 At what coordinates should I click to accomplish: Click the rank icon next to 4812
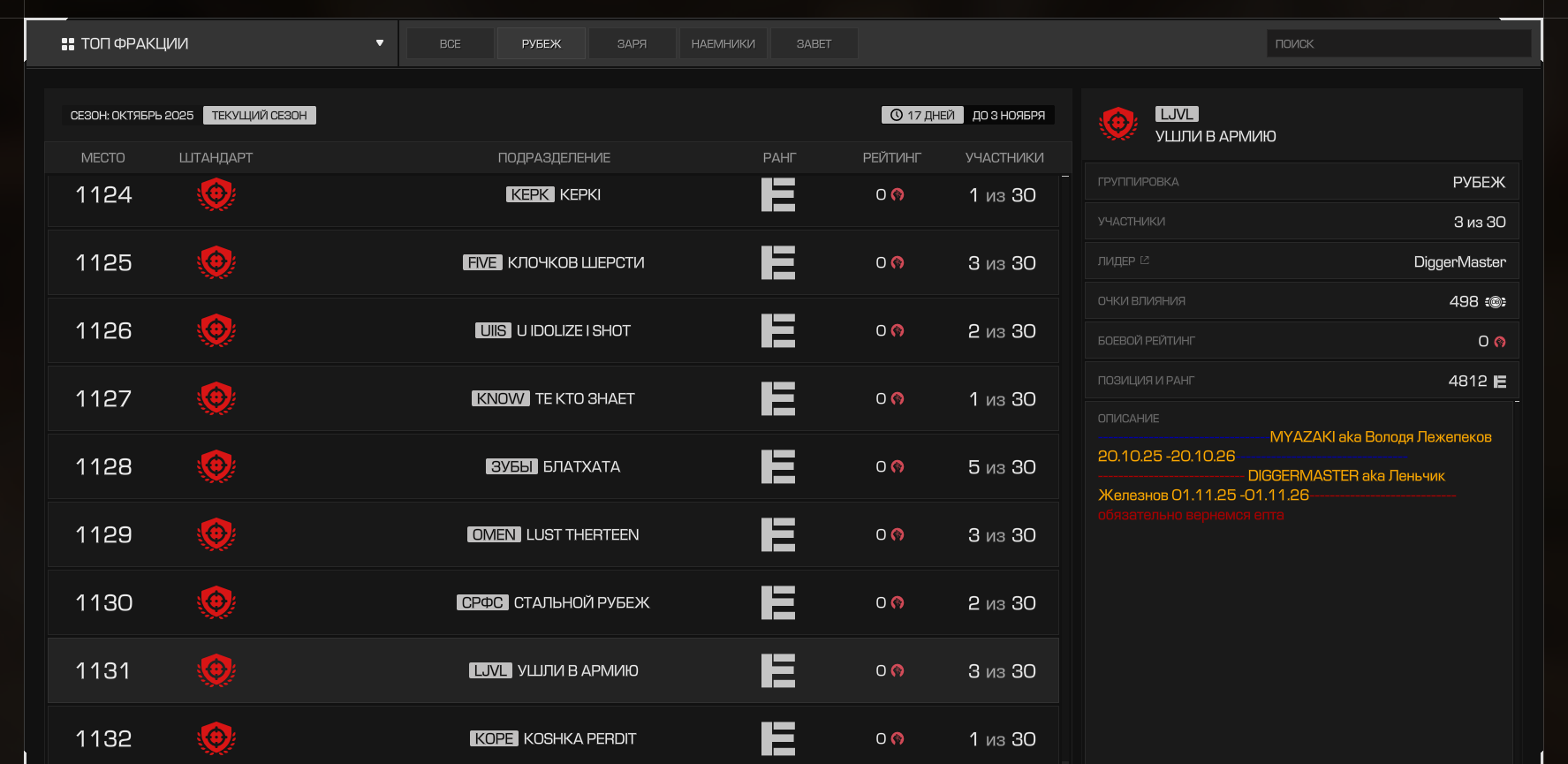pyautogui.click(x=1500, y=382)
